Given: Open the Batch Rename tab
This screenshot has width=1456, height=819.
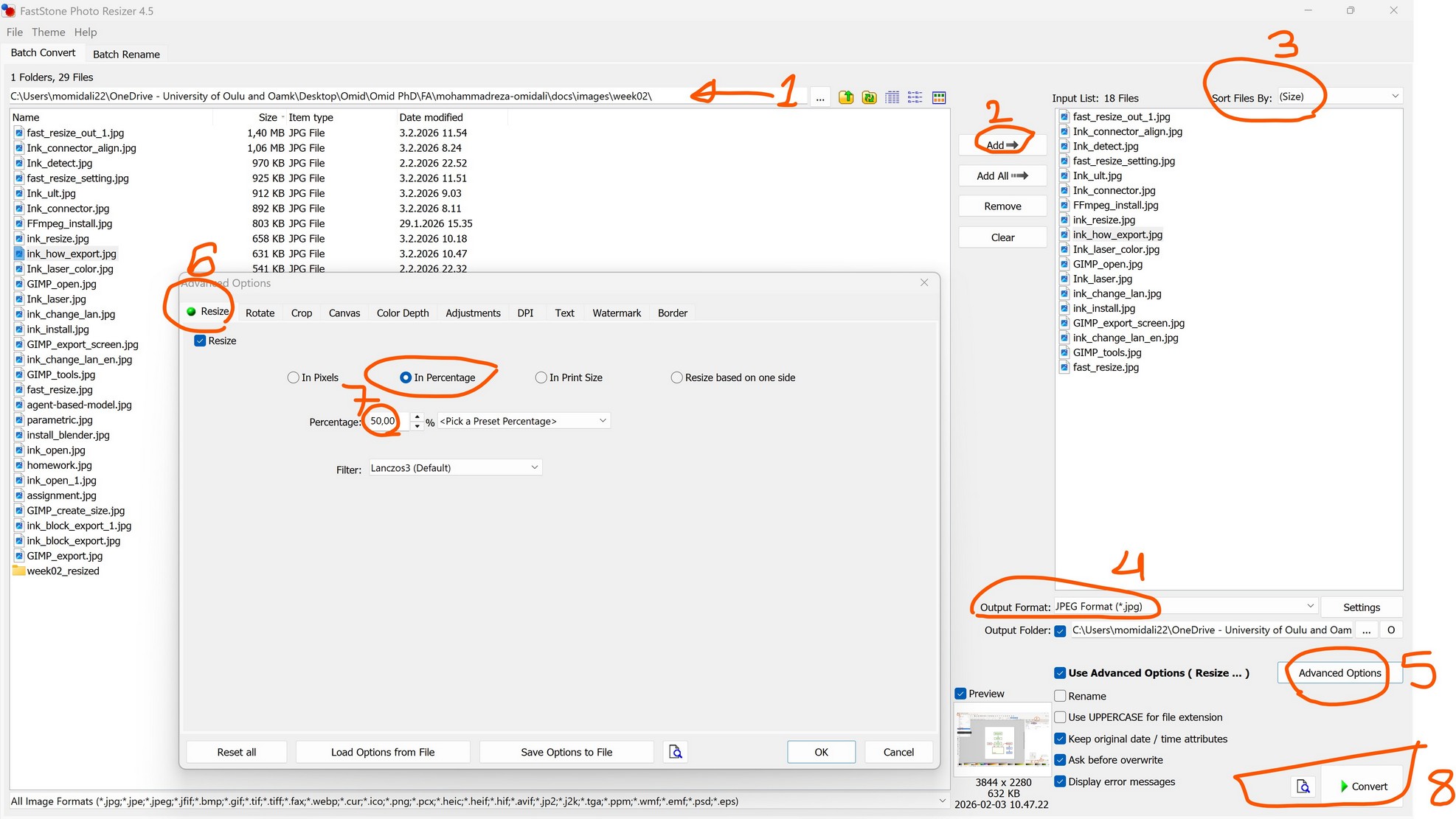Looking at the screenshot, I should 126,54.
